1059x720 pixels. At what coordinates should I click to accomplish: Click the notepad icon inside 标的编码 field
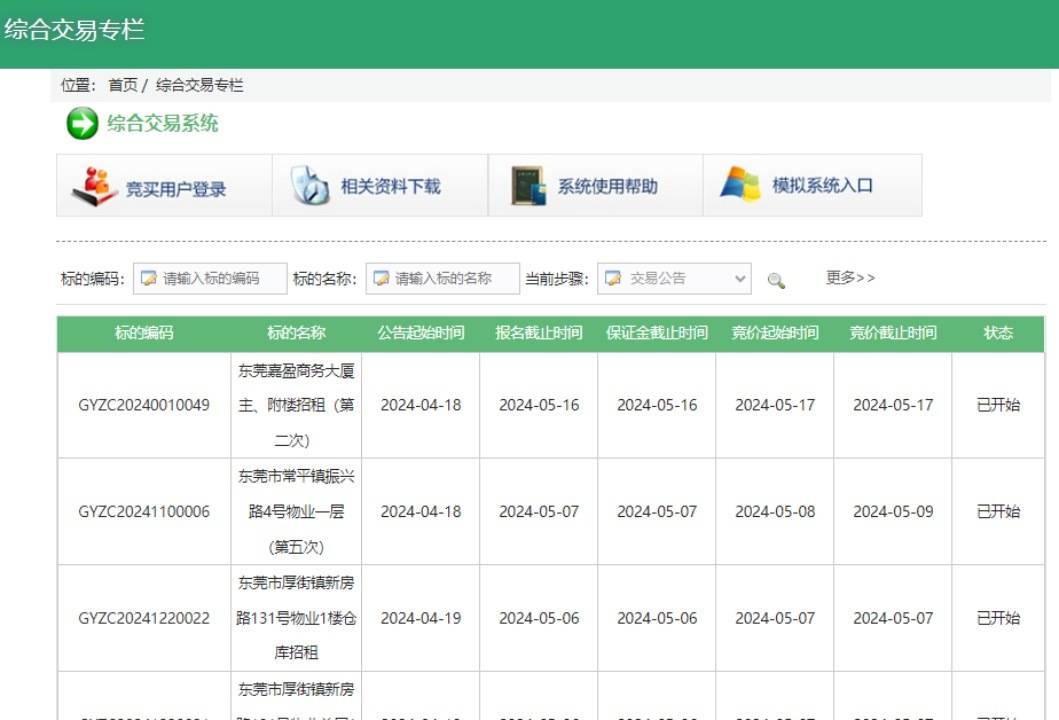click(150, 279)
